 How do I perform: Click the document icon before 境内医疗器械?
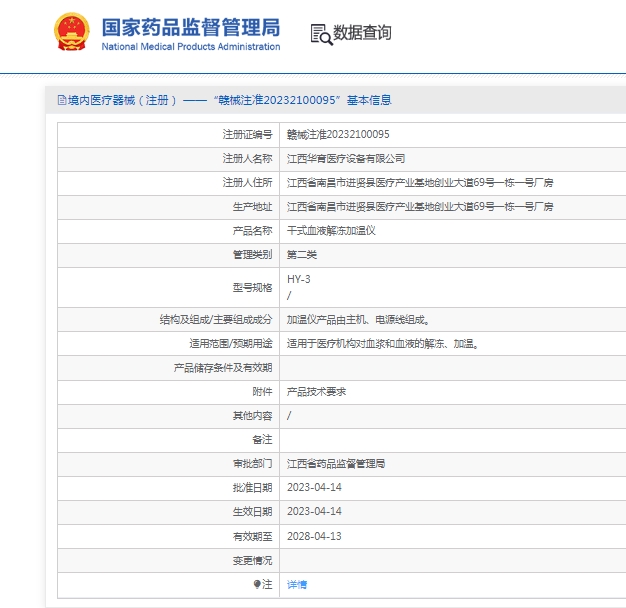coord(62,100)
